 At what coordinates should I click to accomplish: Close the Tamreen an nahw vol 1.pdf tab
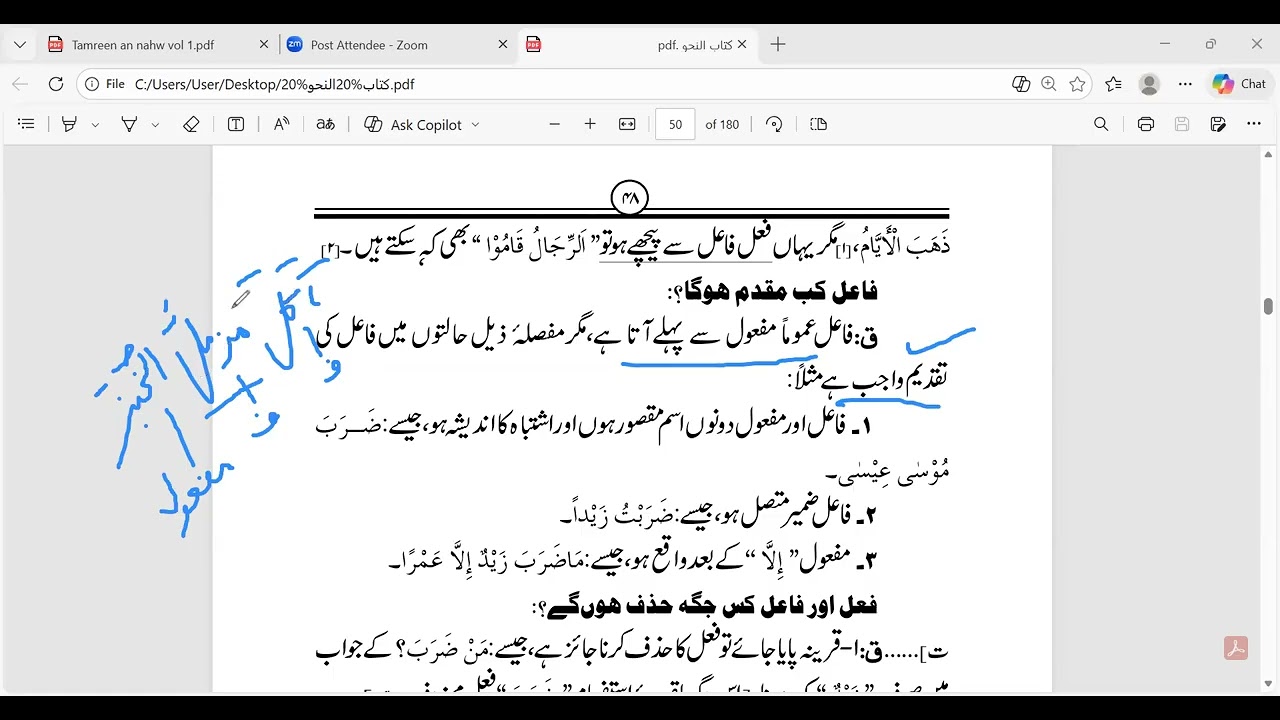click(x=264, y=44)
